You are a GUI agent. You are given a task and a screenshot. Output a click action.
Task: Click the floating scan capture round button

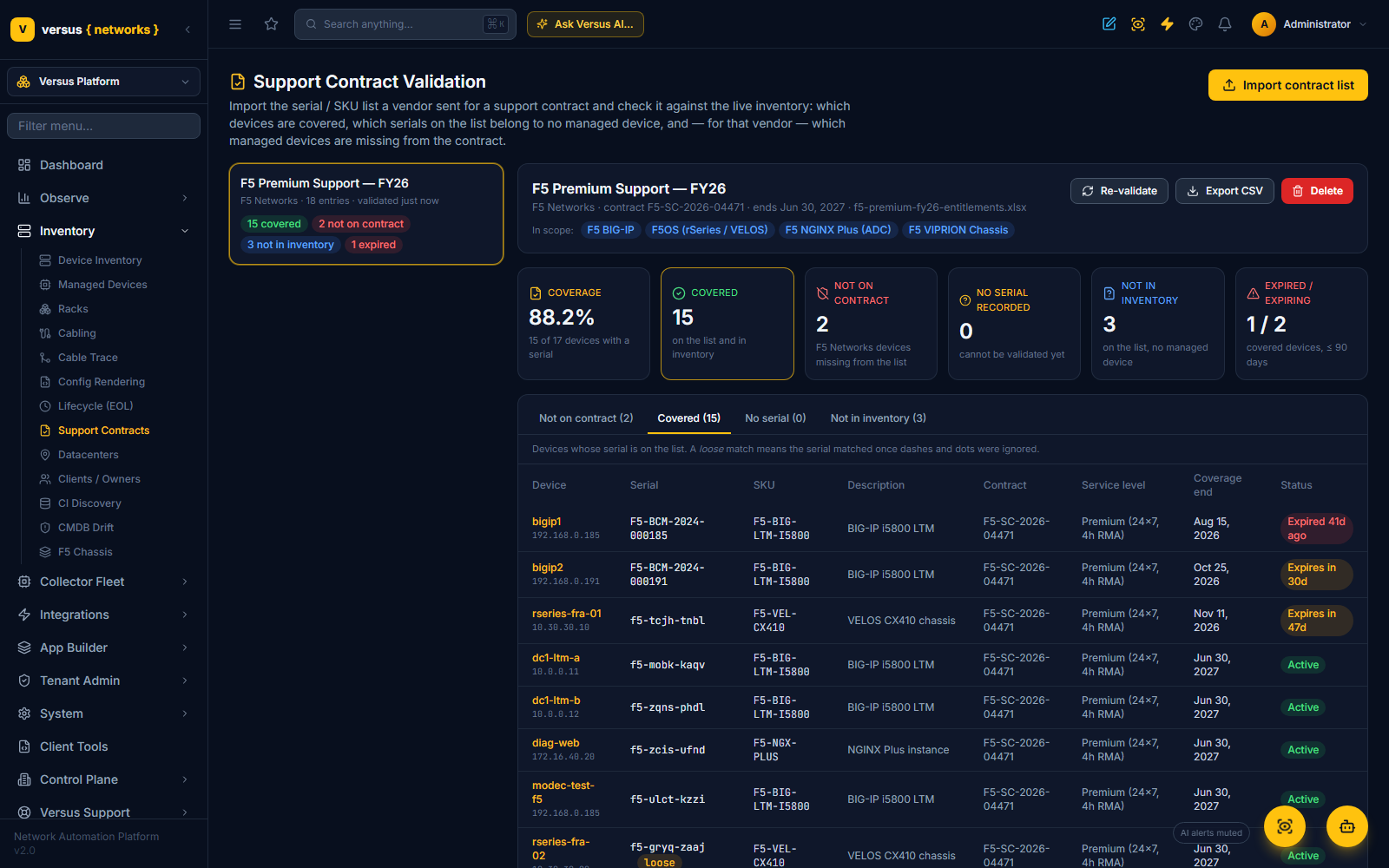tap(1285, 826)
